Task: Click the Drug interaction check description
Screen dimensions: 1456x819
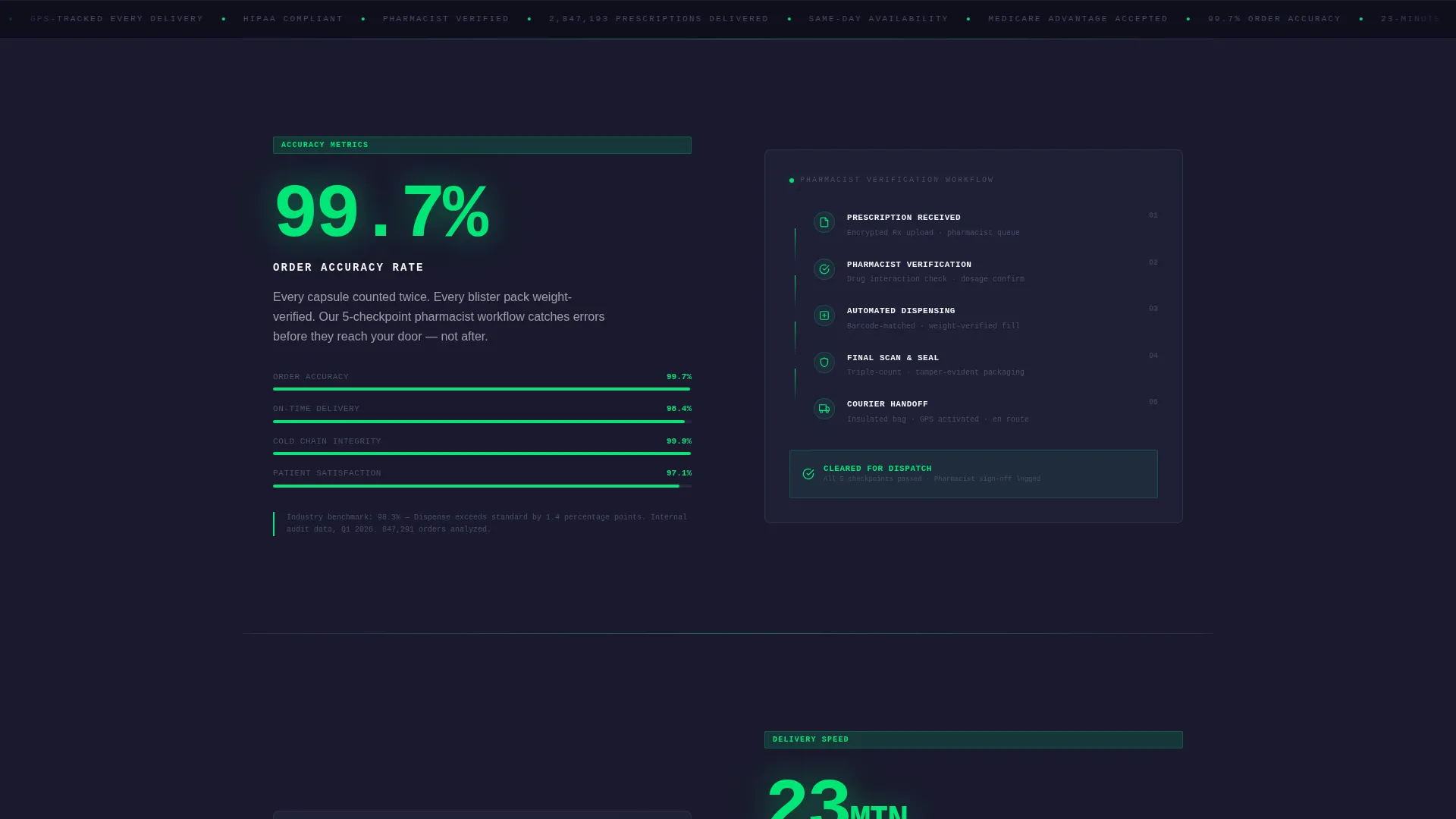Action: coord(936,279)
